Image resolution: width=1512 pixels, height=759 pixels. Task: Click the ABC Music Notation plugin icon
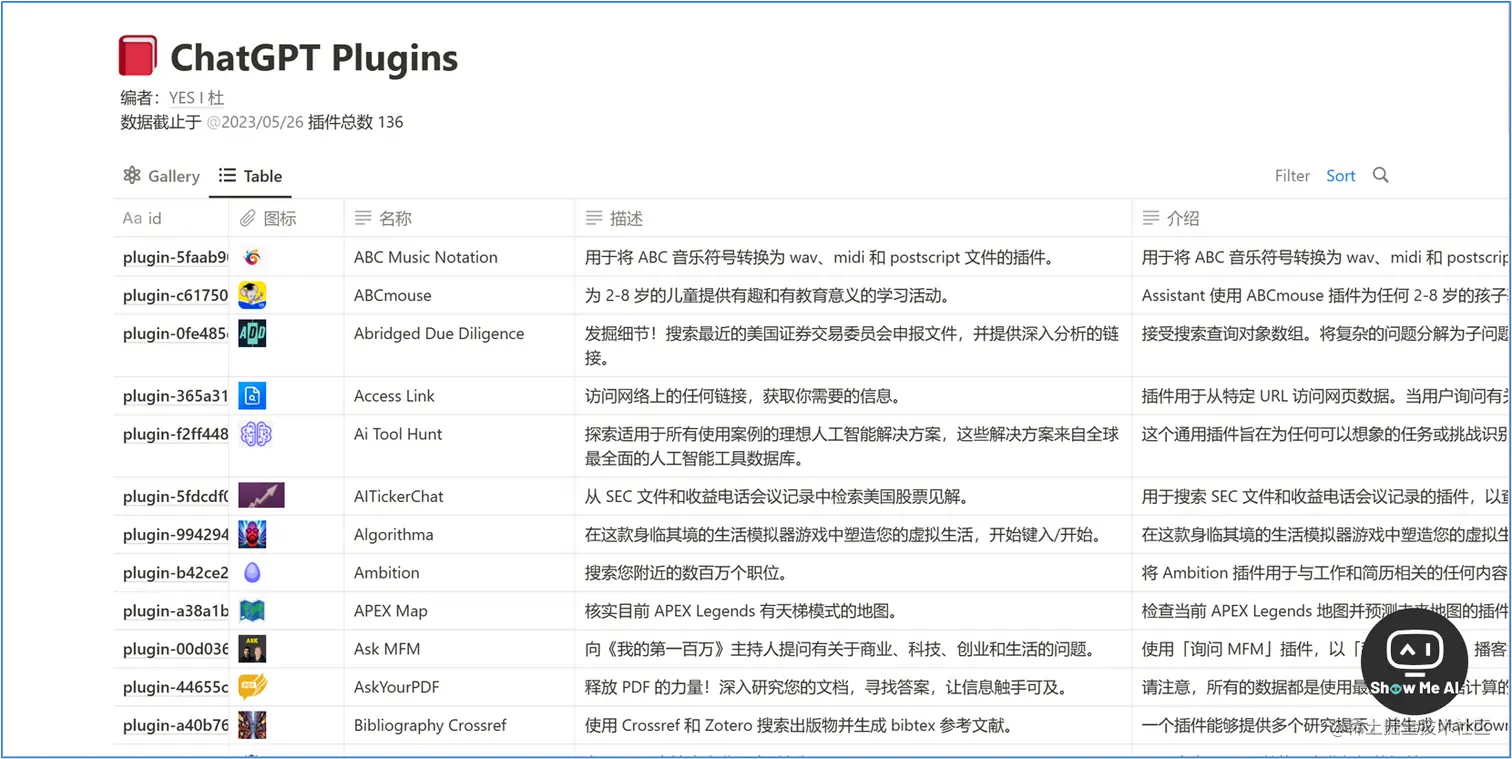252,257
